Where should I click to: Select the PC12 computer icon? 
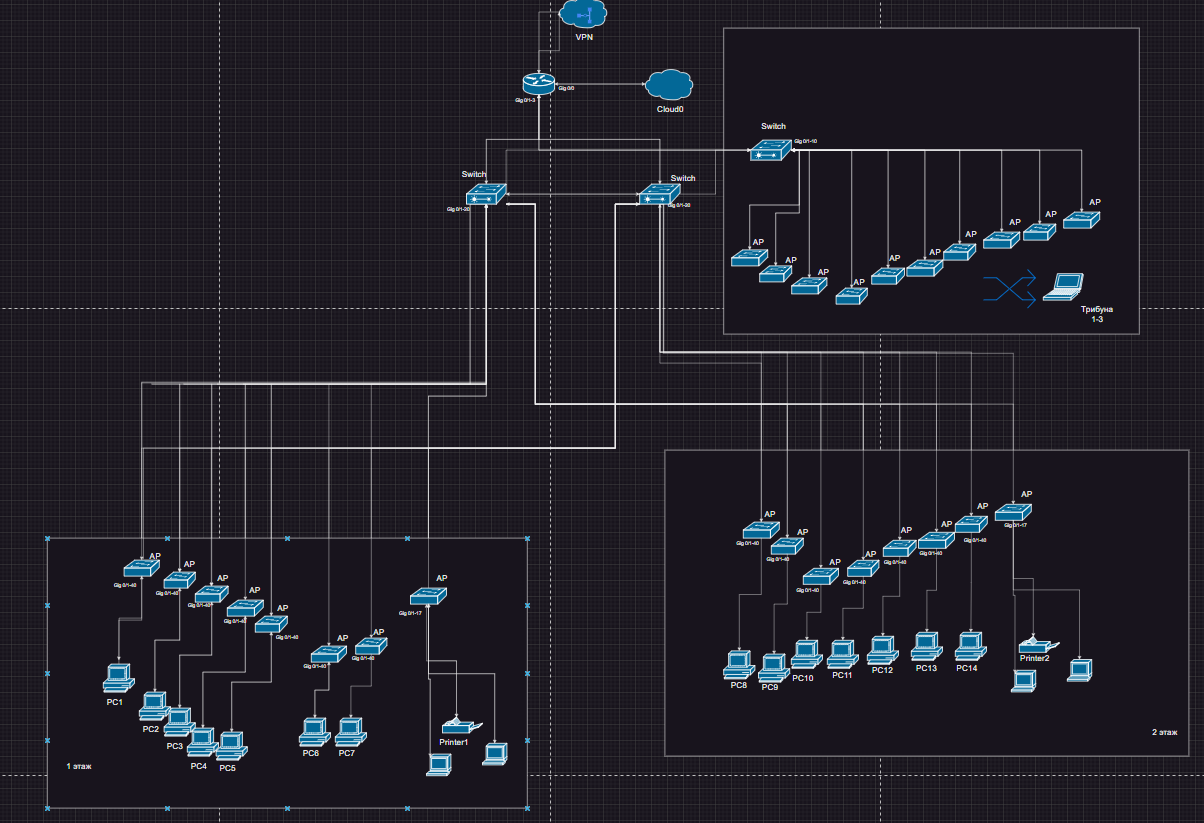pyautogui.click(x=882, y=650)
